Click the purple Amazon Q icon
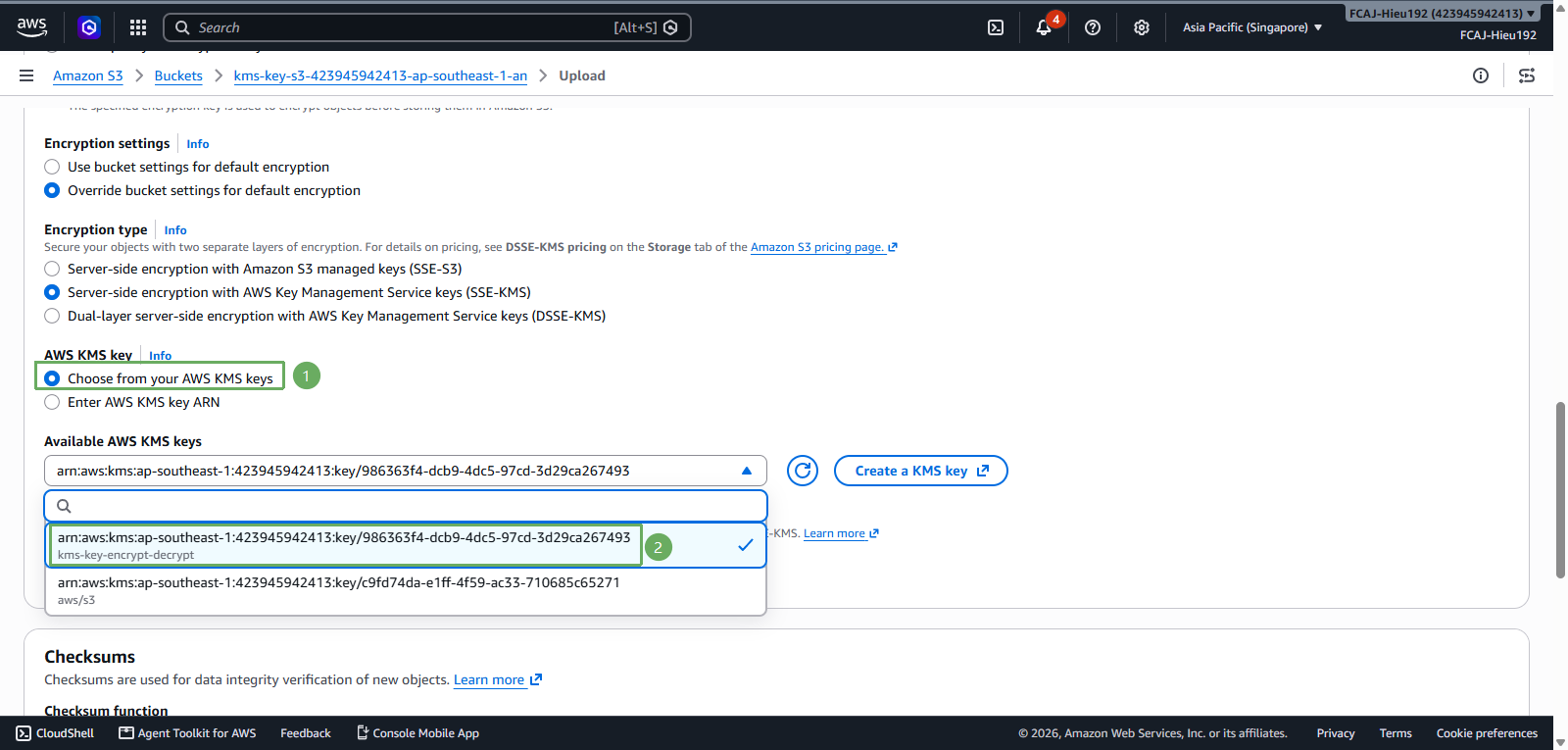The height and width of the screenshot is (750, 1568). (x=89, y=27)
